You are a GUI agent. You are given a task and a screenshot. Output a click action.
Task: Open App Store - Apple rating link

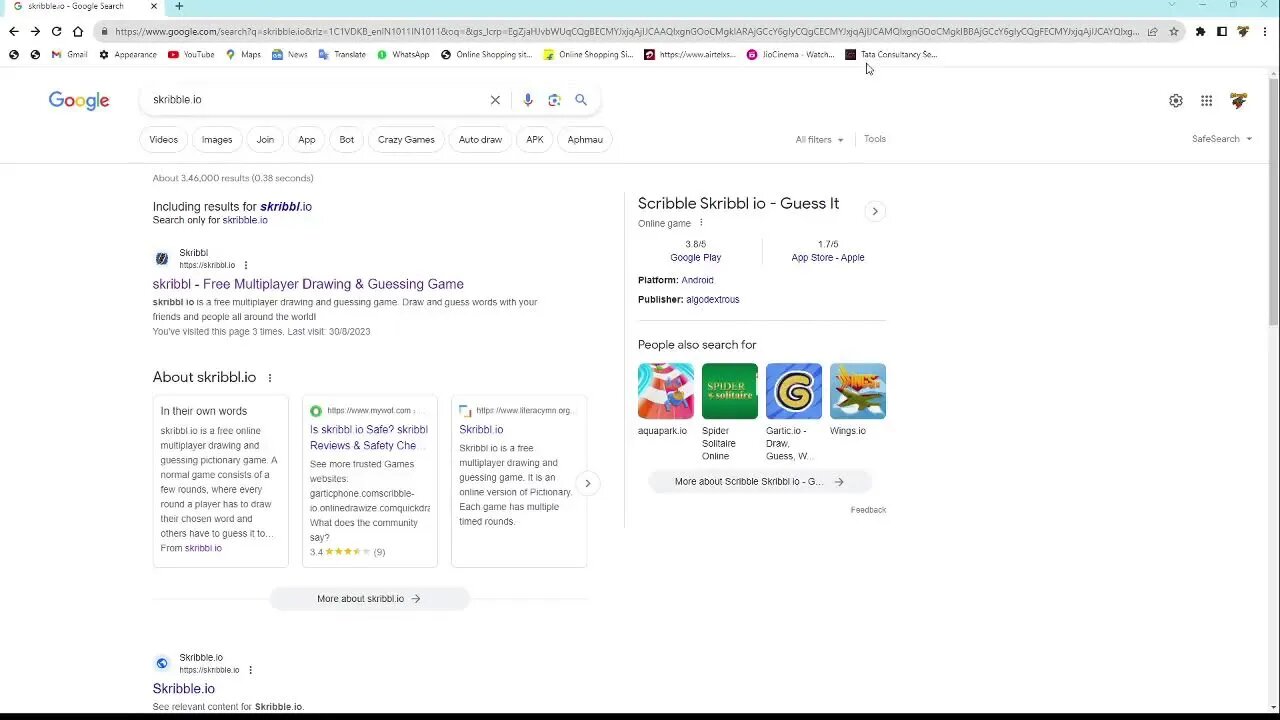click(828, 258)
